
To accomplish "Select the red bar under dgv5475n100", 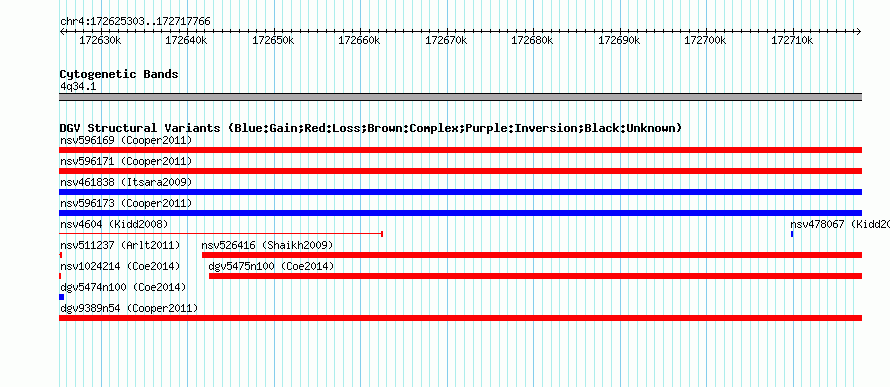I will click(535, 276).
